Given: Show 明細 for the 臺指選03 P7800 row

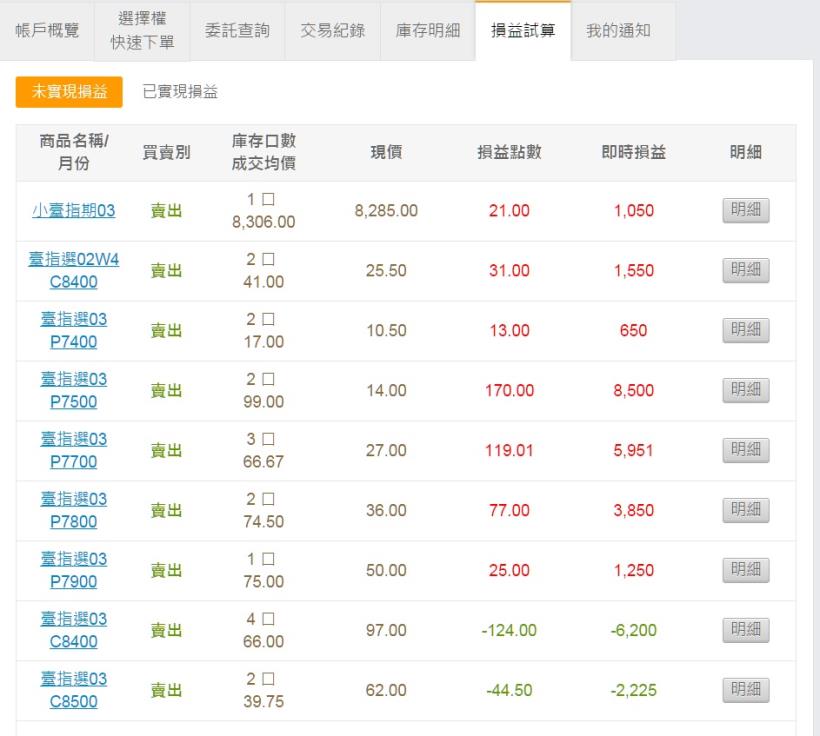Looking at the screenshot, I should coord(746,510).
